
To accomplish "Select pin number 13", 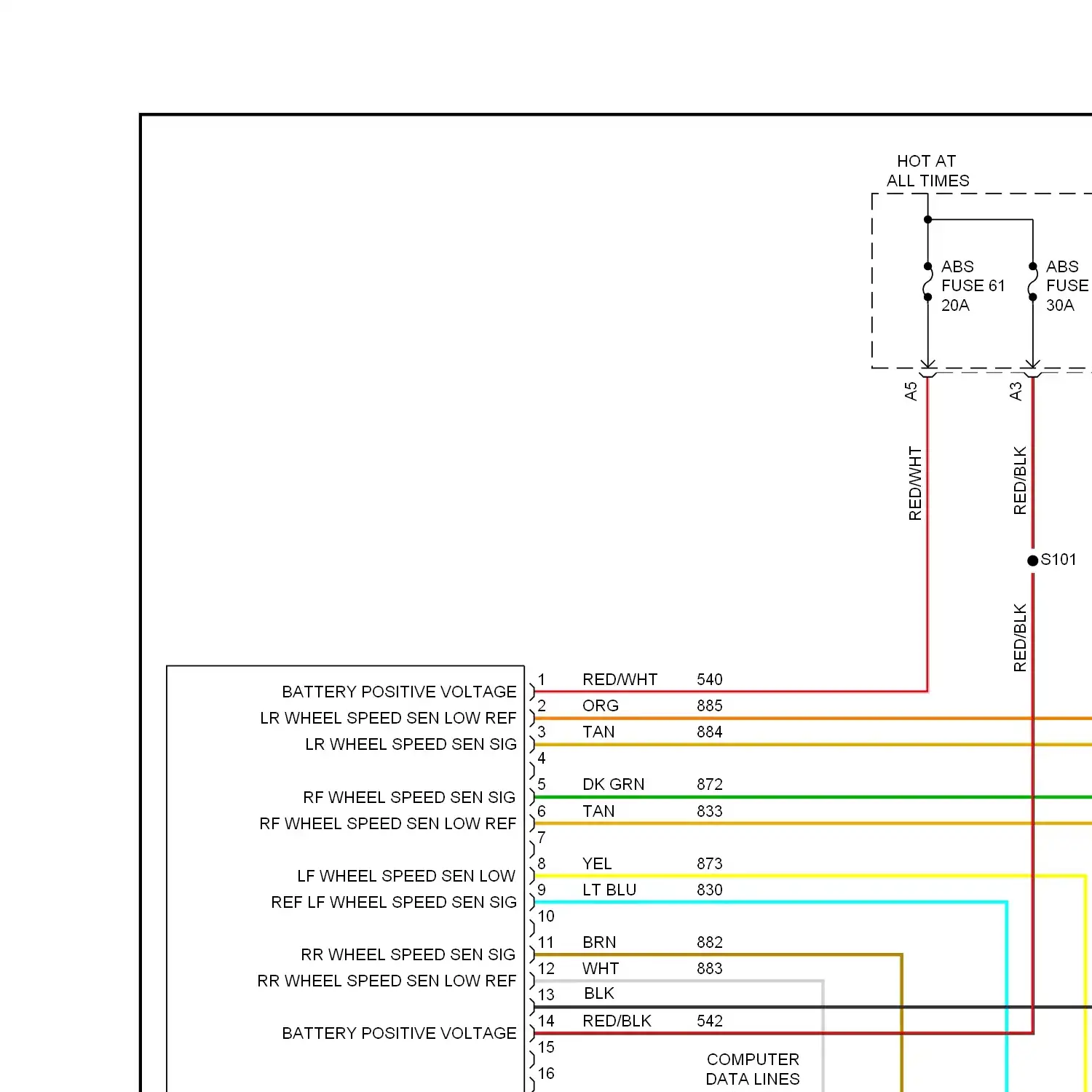I will [x=546, y=994].
